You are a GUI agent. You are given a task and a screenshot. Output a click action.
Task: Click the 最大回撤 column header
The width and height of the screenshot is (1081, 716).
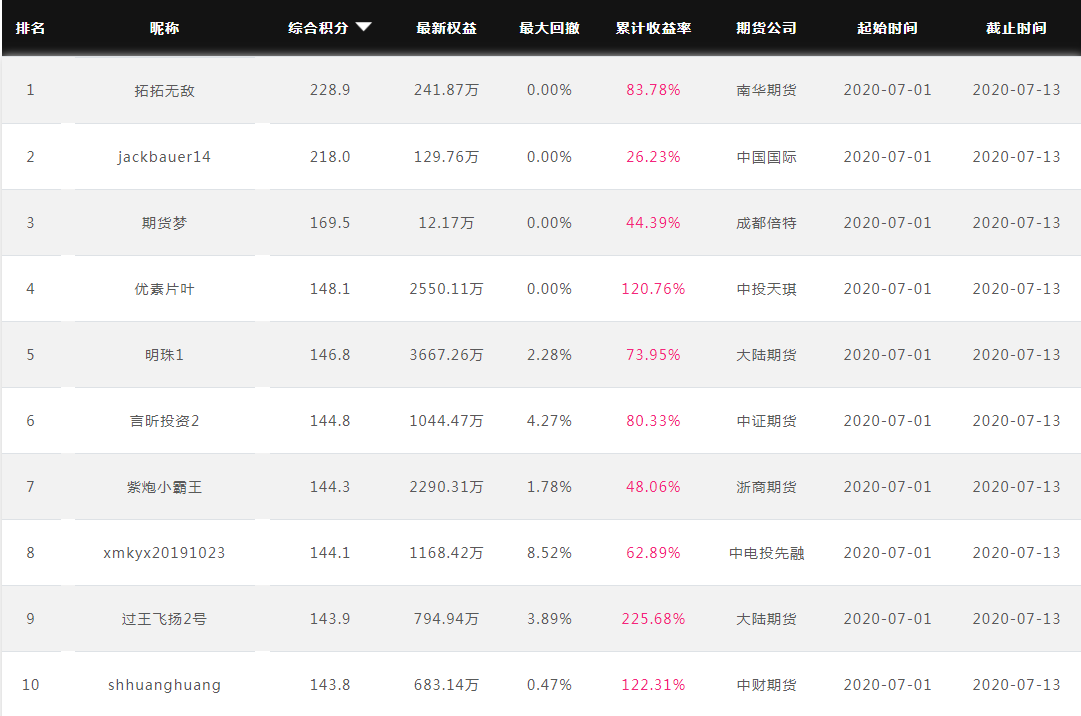(x=549, y=28)
